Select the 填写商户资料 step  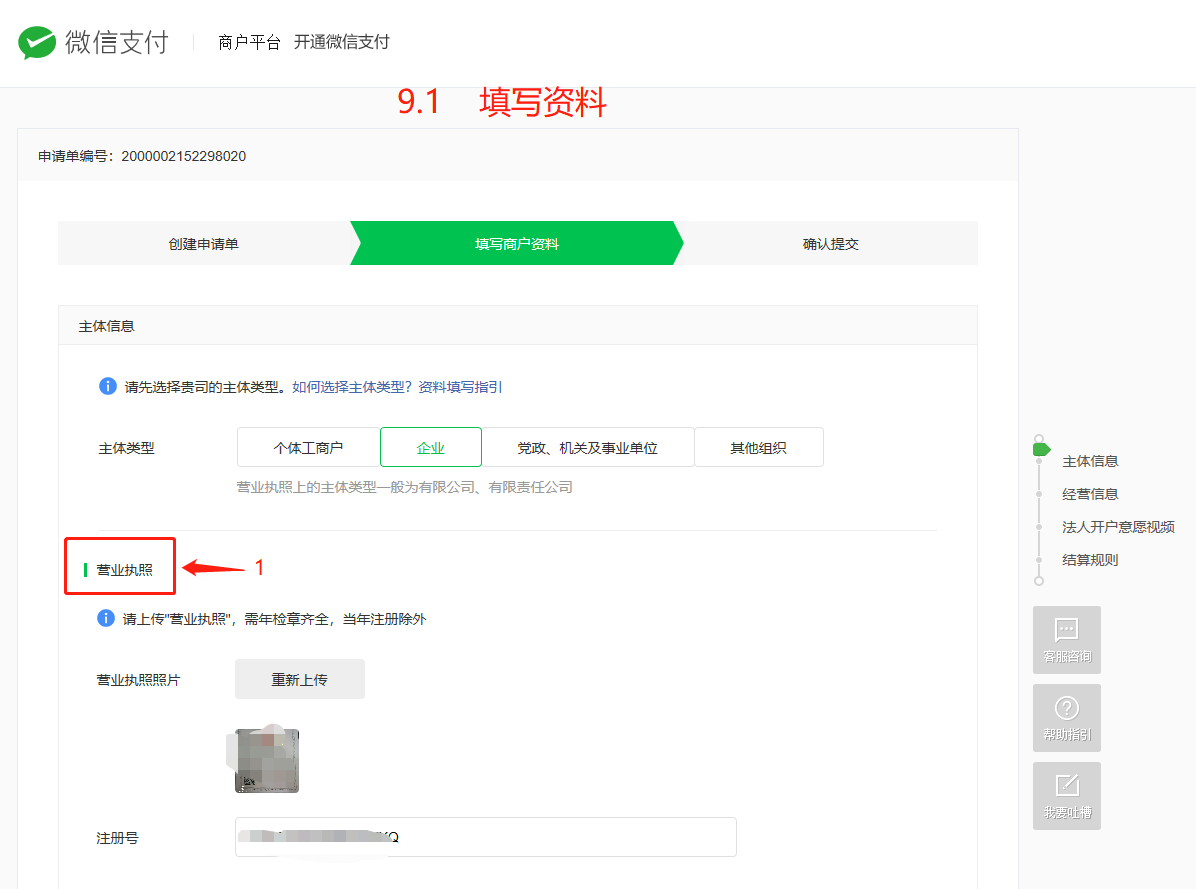click(x=516, y=244)
